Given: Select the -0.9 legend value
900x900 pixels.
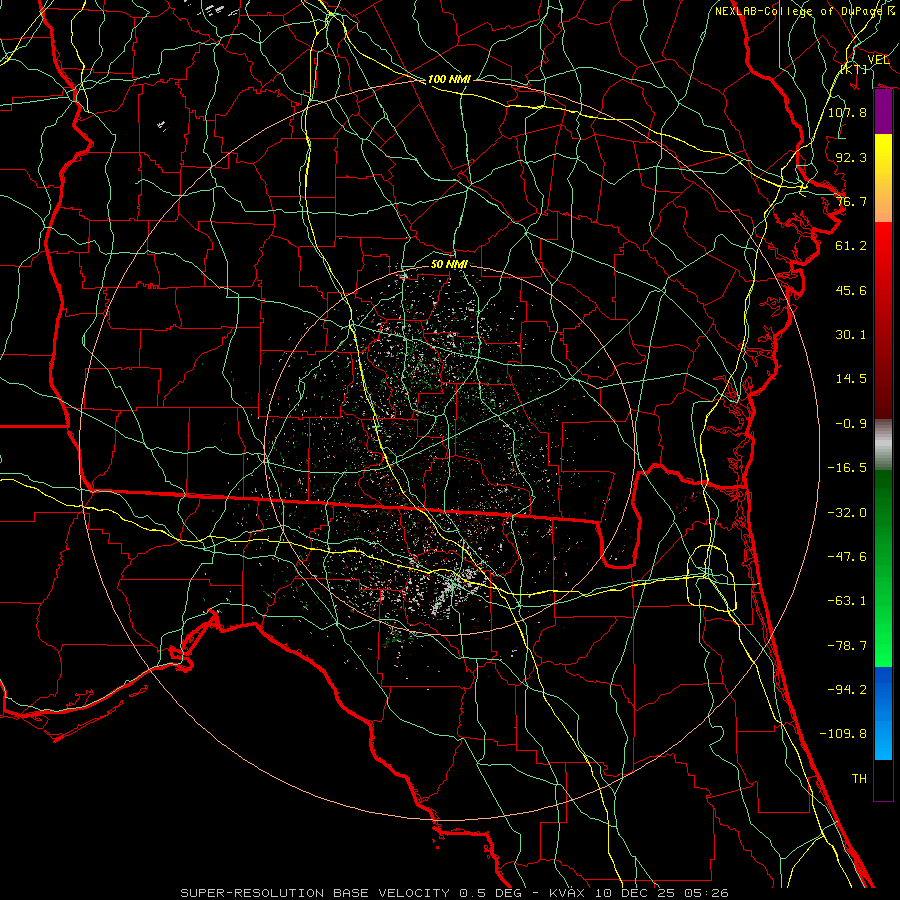Looking at the screenshot, I should tap(851, 424).
